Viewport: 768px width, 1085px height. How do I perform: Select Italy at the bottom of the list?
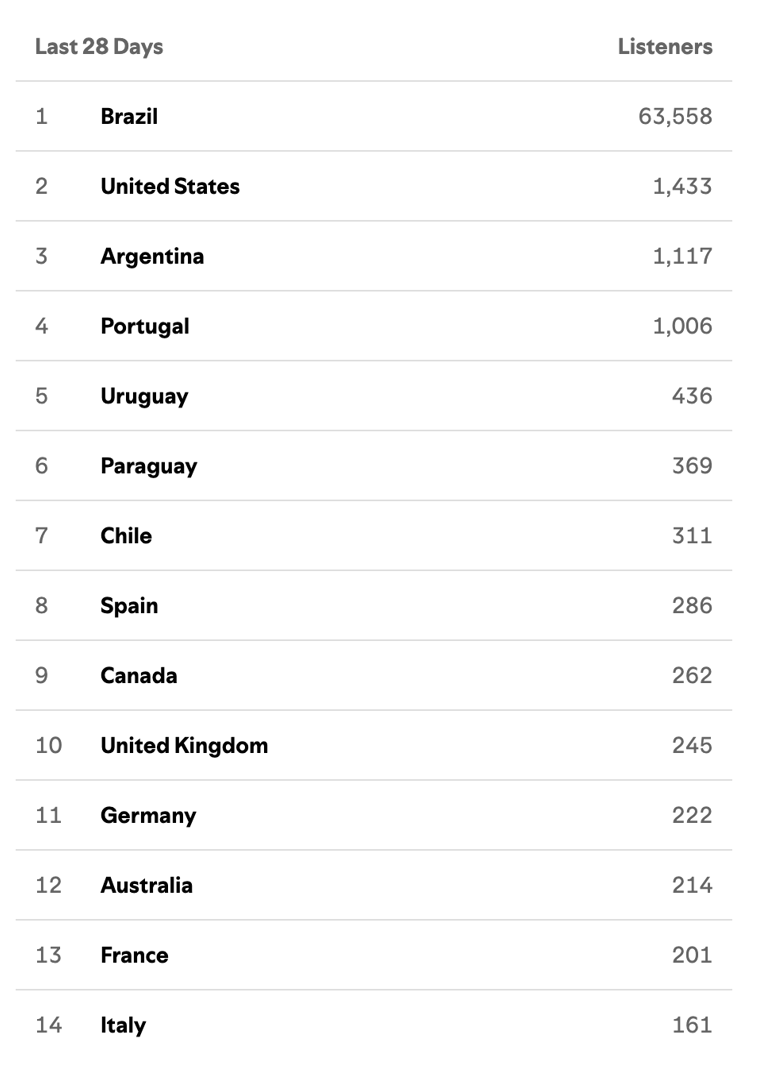click(x=123, y=1026)
